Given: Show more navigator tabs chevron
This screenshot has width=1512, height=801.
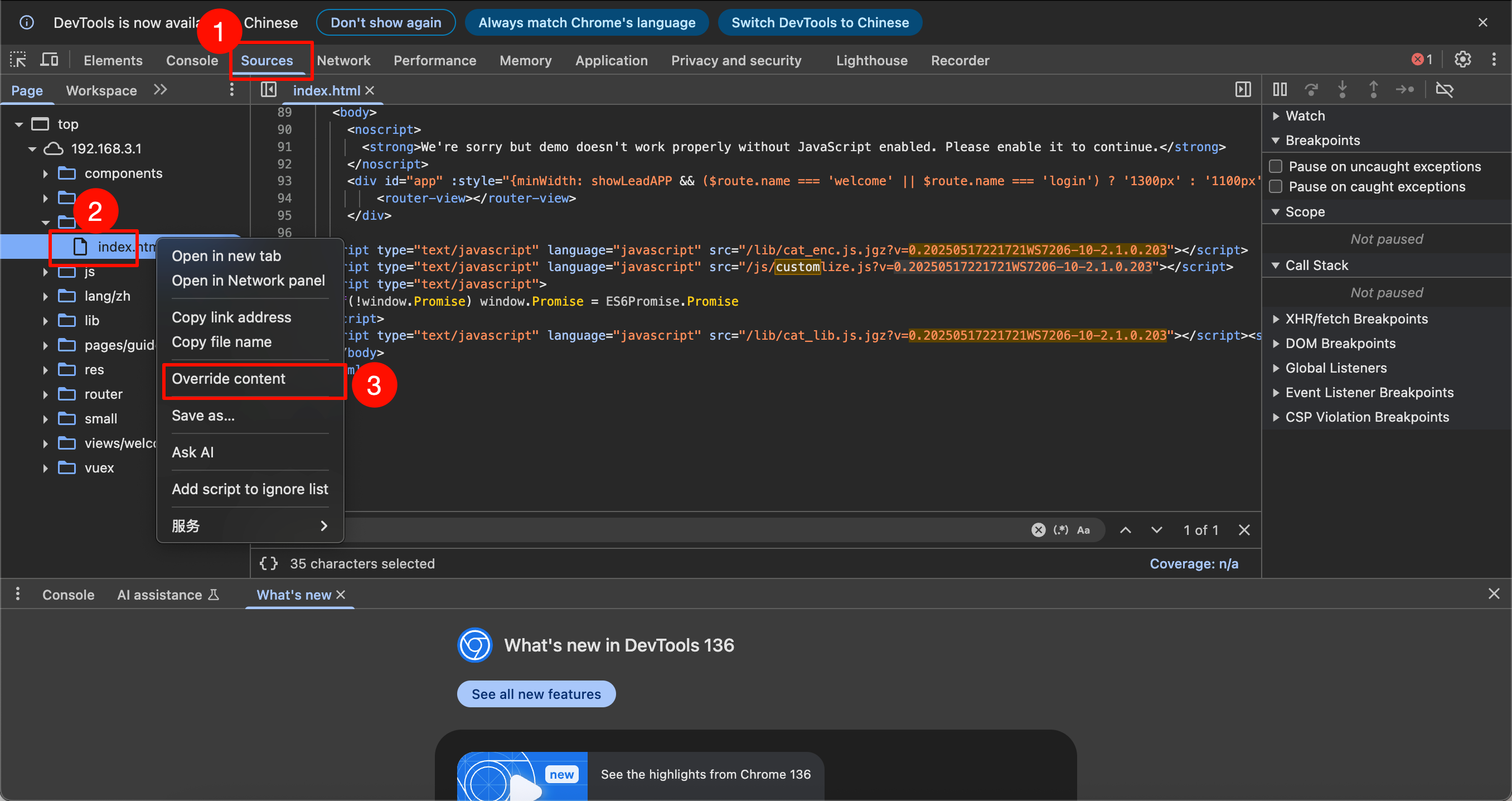Looking at the screenshot, I should (x=160, y=89).
